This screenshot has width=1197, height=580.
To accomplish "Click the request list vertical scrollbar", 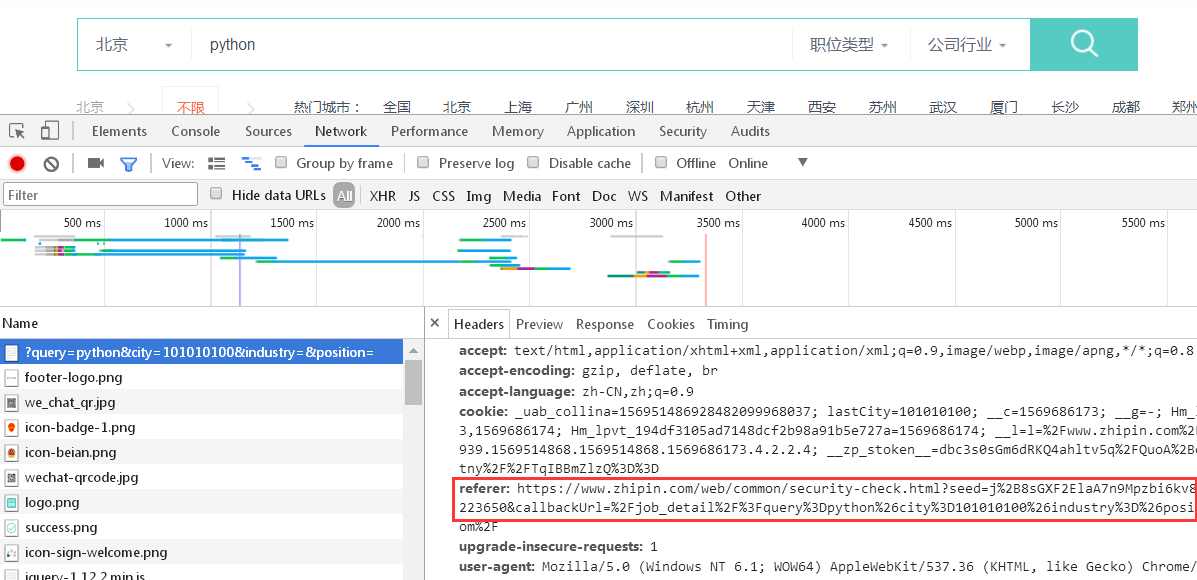I will coord(414,382).
